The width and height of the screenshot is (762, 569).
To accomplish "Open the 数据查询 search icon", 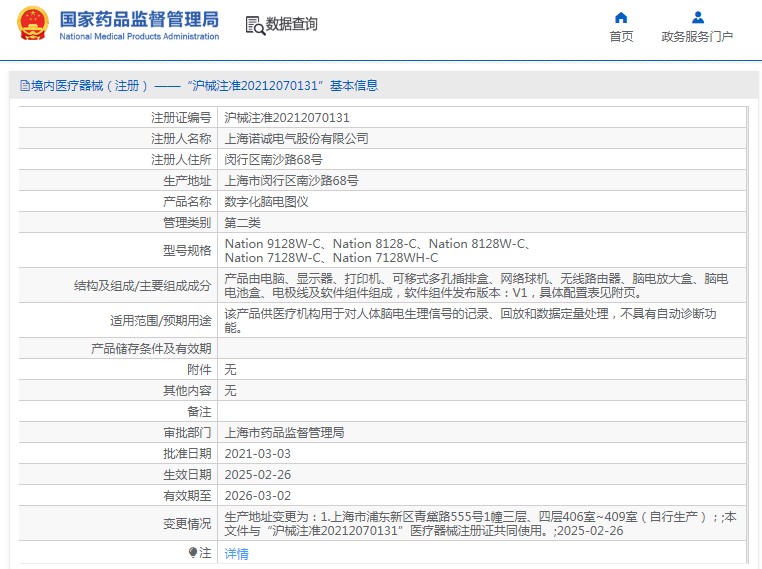I will pyautogui.click(x=255, y=25).
